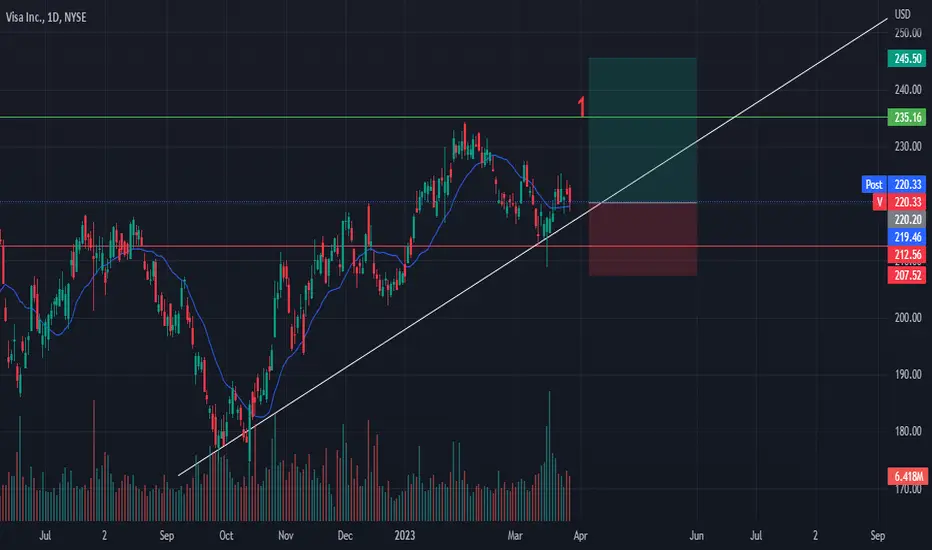Click the Visa Inc., 1D, NYSE chart title
Viewport: 932px width, 550px height.
pyautogui.click(x=46, y=17)
